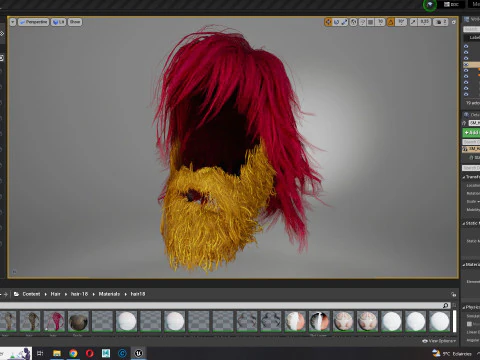Open rotation snap 10° value dropdown

[x=401, y=22]
